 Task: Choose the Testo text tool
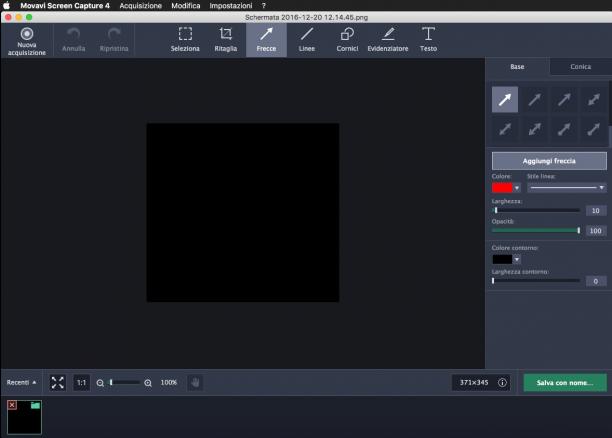[x=428, y=40]
